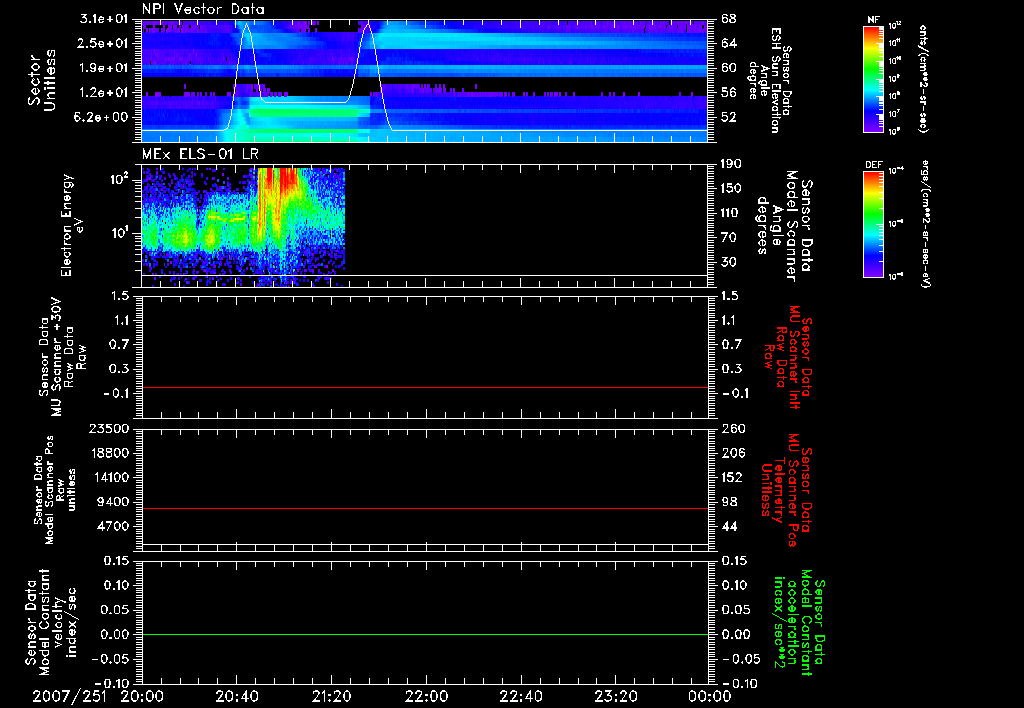Click the red line in Model Scanner Pos panel
Screen dimensions: 1024x708
pyautogui.click(x=425, y=508)
